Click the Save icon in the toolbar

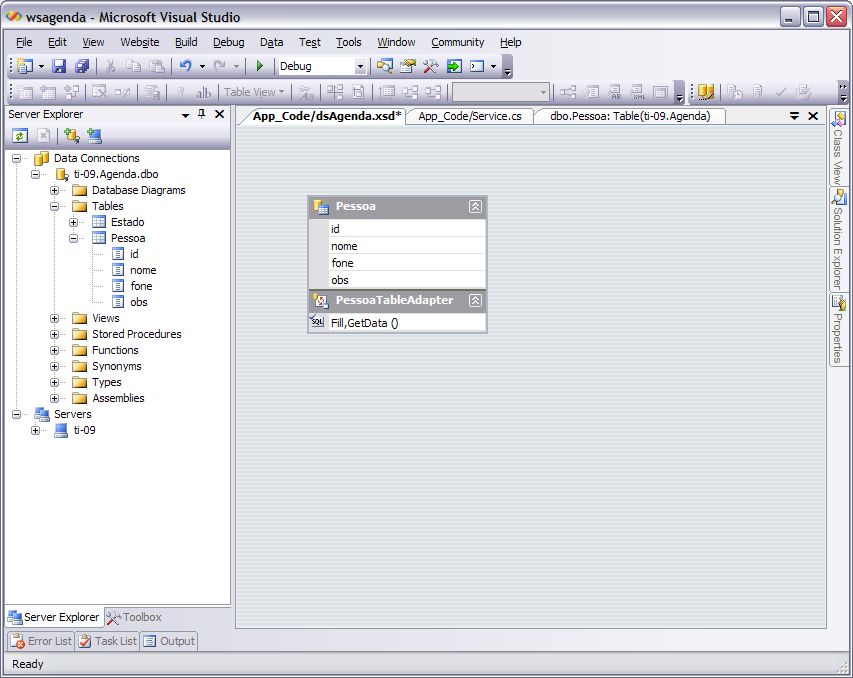[x=59, y=66]
